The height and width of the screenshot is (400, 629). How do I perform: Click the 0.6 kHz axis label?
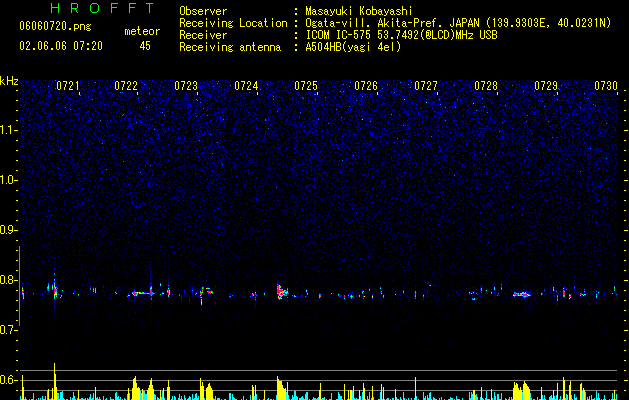[x=9, y=380]
